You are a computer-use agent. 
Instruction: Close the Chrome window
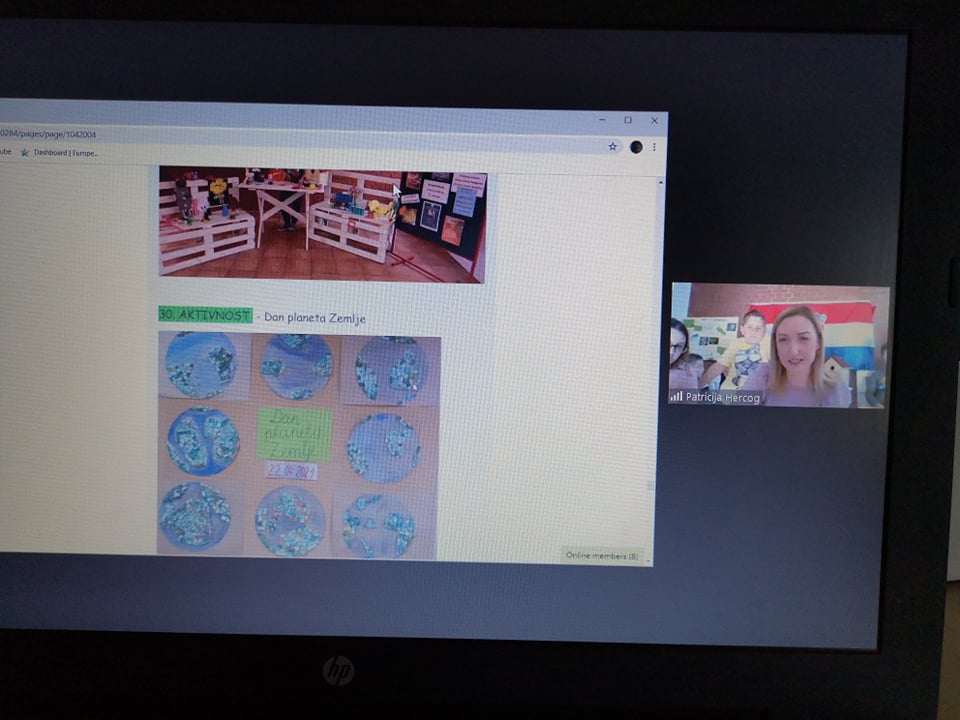654,121
